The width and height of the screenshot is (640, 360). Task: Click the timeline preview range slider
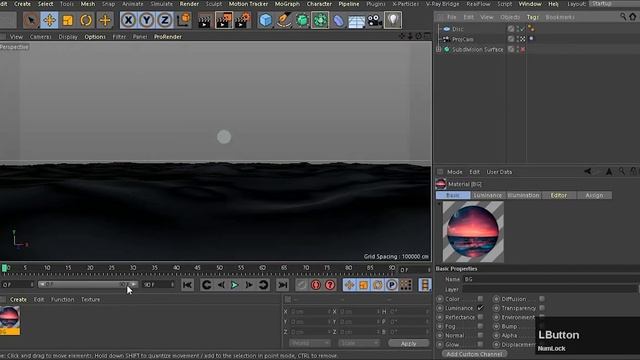tap(88, 284)
